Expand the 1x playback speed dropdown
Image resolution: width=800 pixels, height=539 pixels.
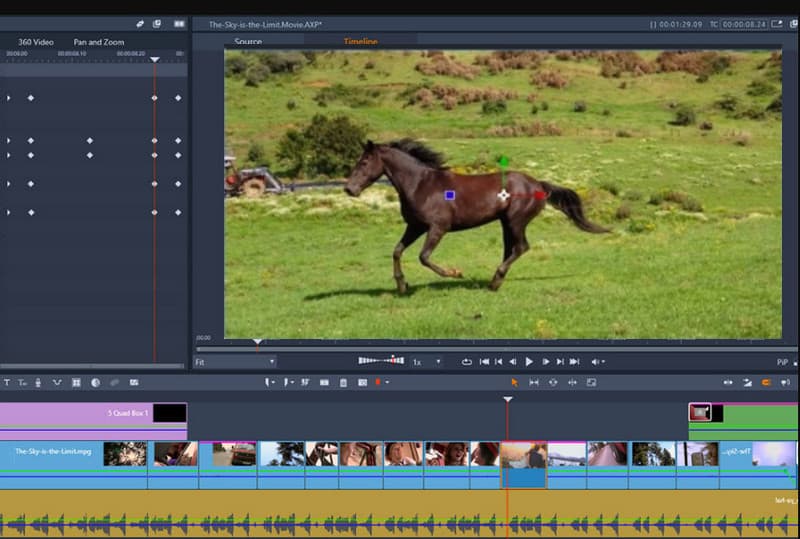tap(437, 362)
